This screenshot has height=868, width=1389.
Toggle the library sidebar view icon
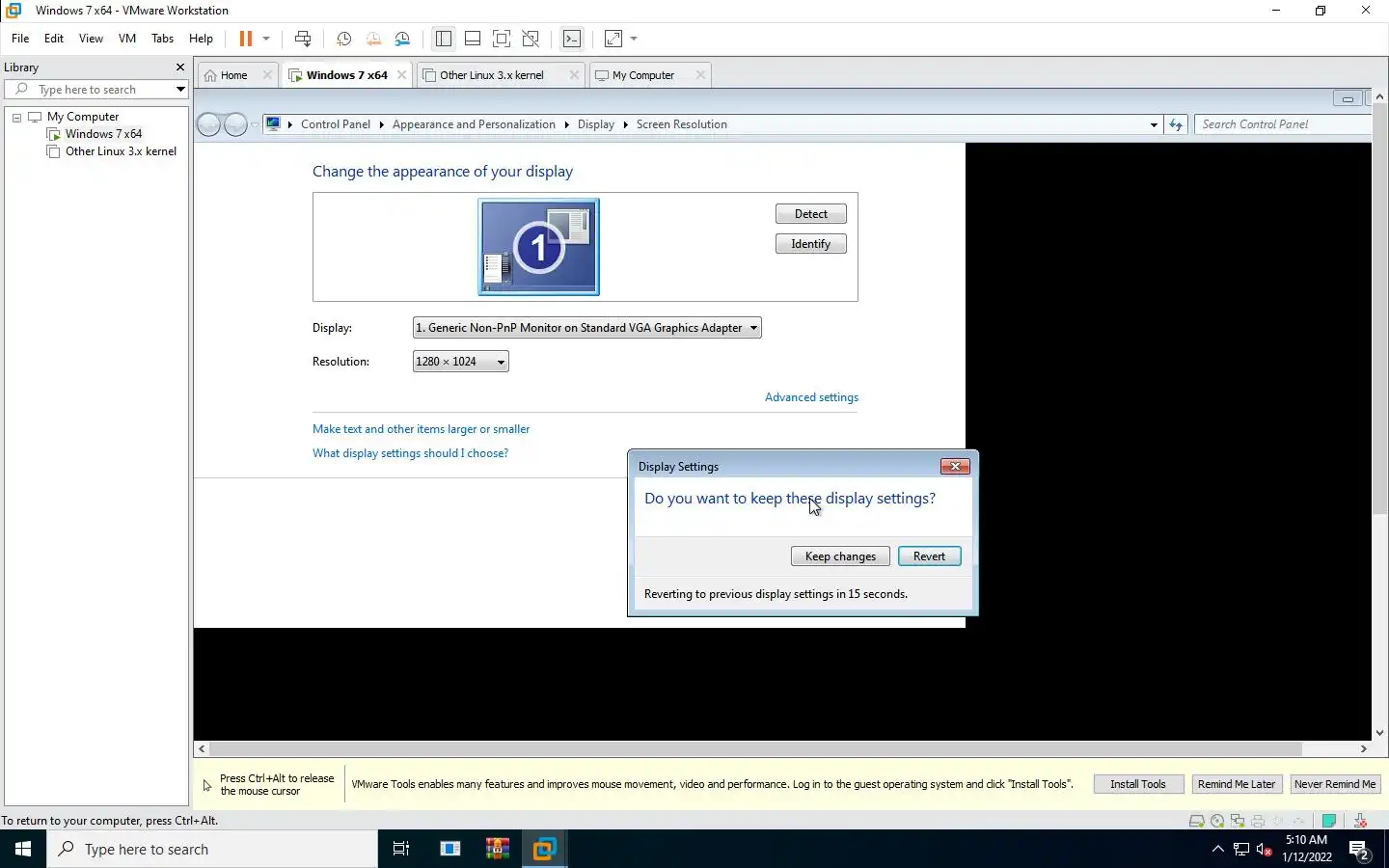click(x=444, y=39)
